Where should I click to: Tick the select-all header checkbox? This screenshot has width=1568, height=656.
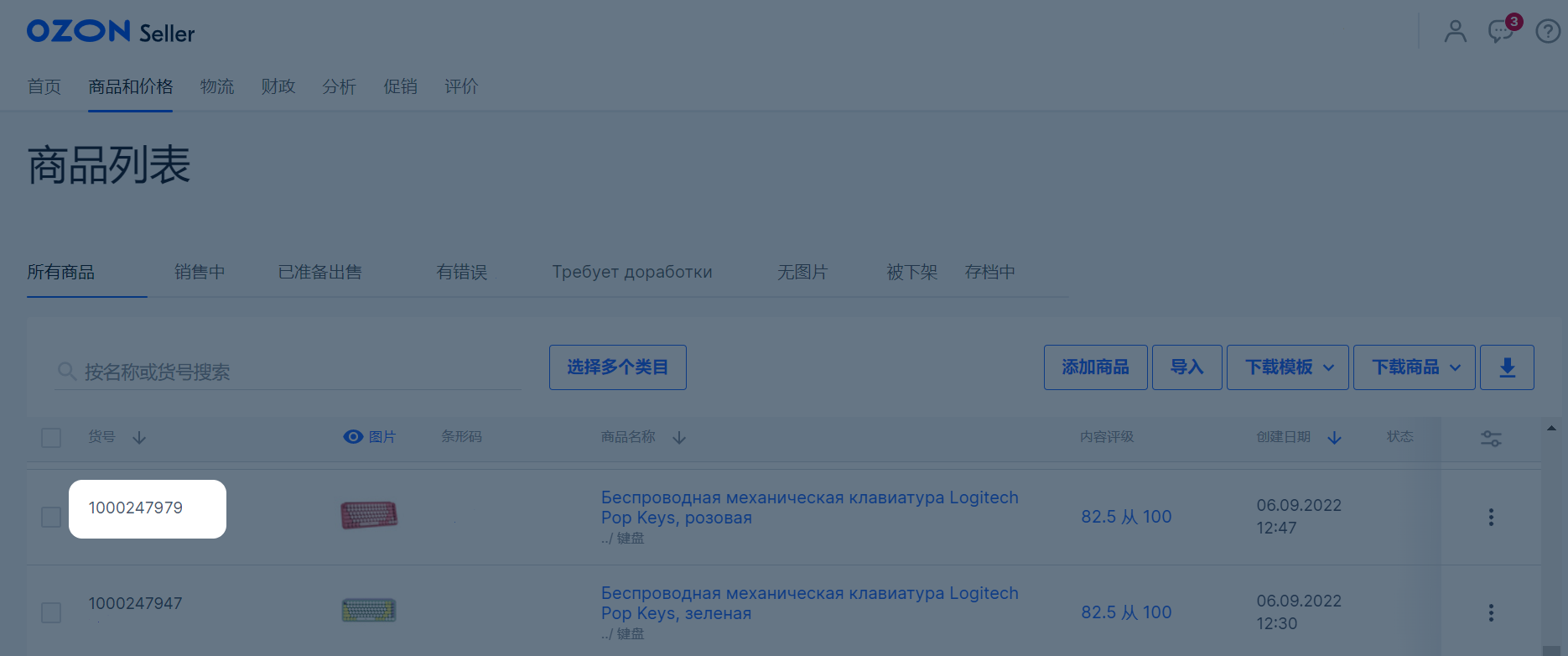51,438
